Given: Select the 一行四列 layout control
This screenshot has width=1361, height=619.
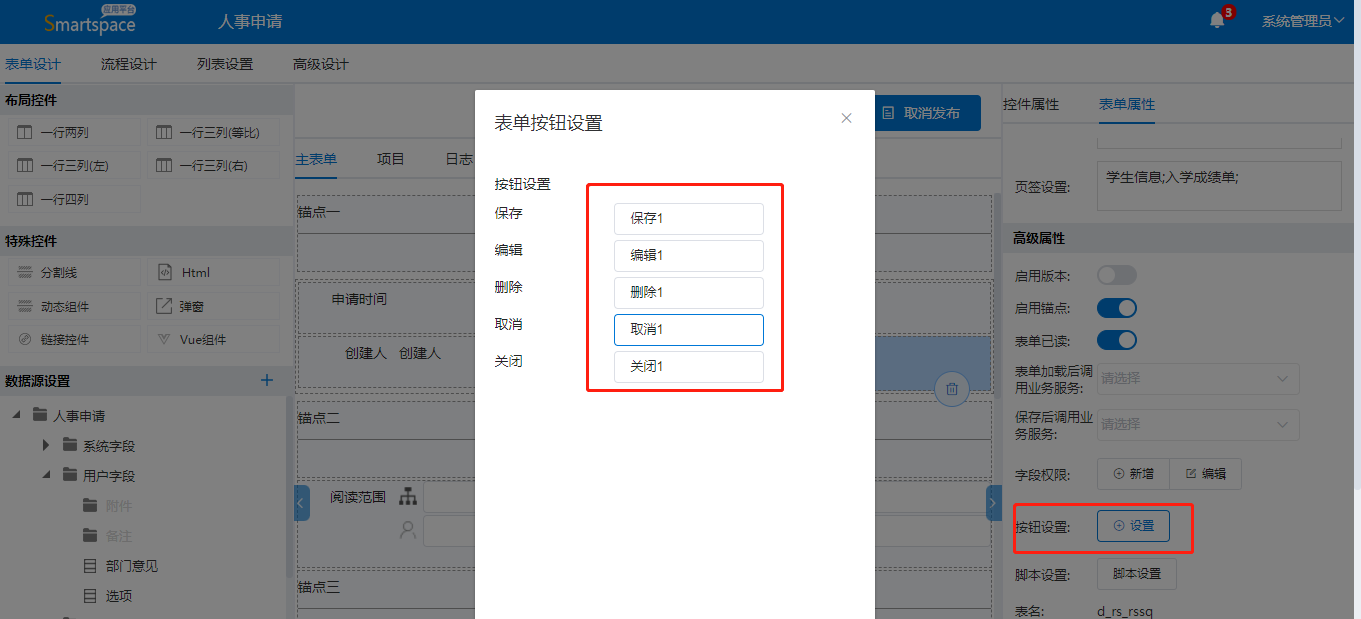Looking at the screenshot, I should tap(74, 199).
